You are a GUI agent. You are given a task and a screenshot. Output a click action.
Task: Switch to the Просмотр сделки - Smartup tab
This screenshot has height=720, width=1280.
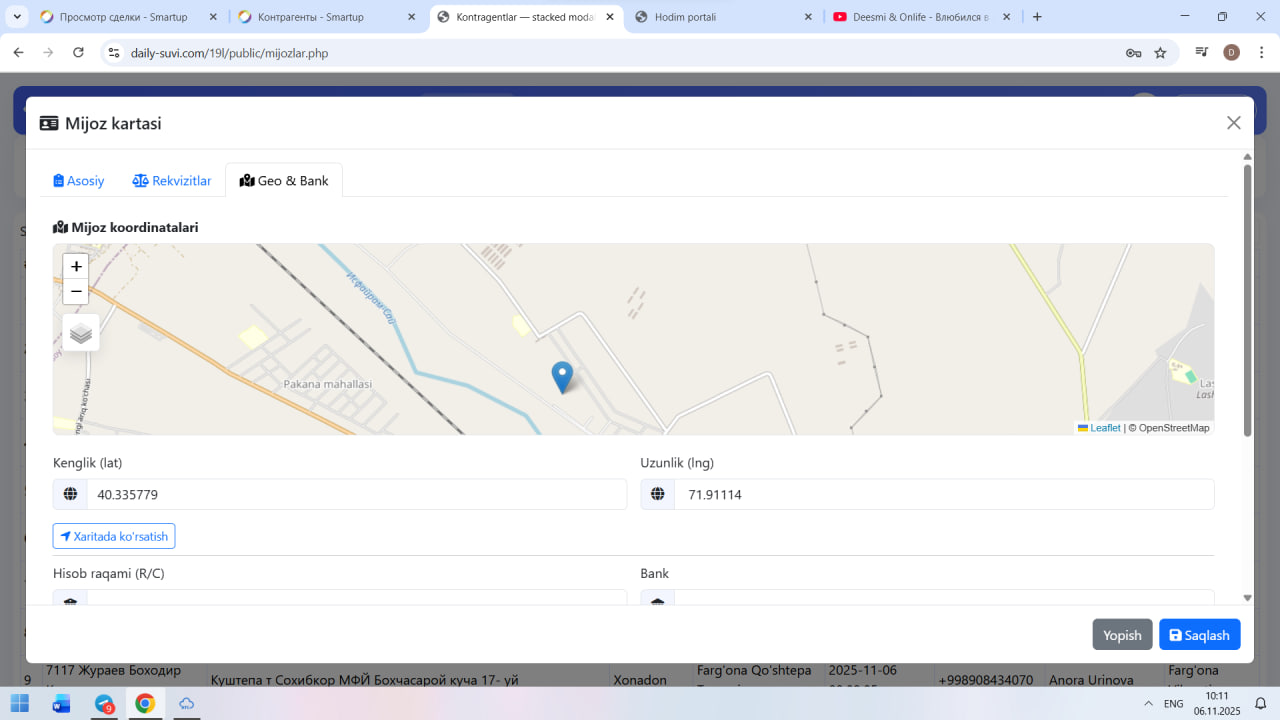tap(123, 17)
